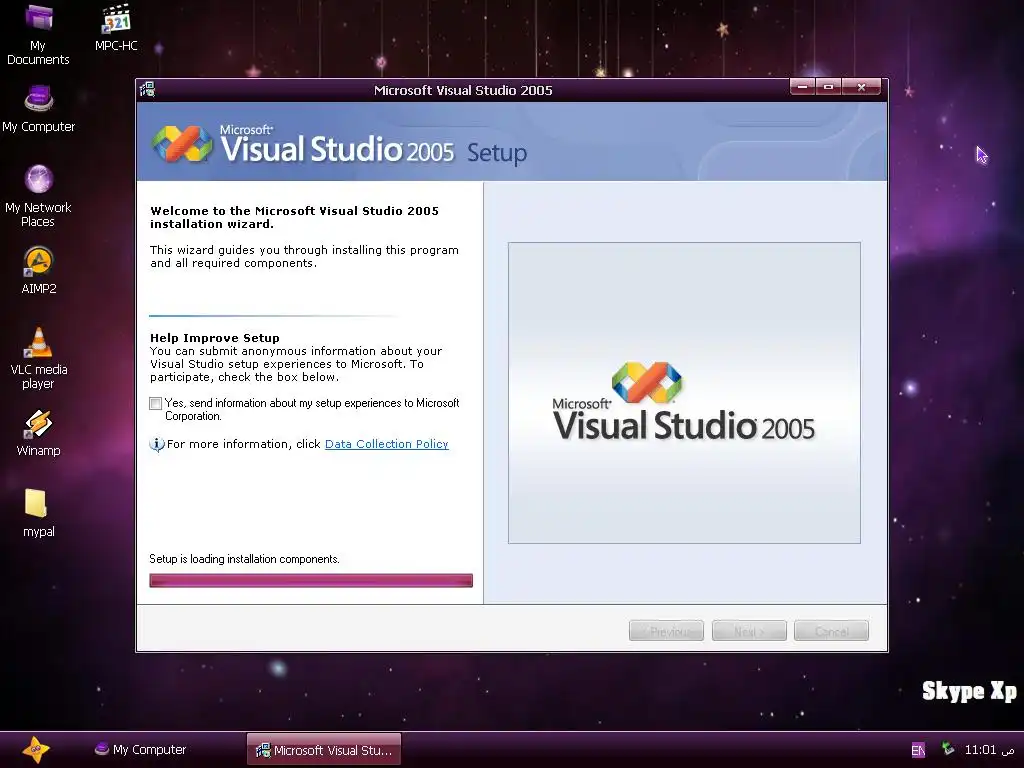Minimize the Visual Studio 2005 setup window
This screenshot has width=1024, height=768.
coord(803,87)
